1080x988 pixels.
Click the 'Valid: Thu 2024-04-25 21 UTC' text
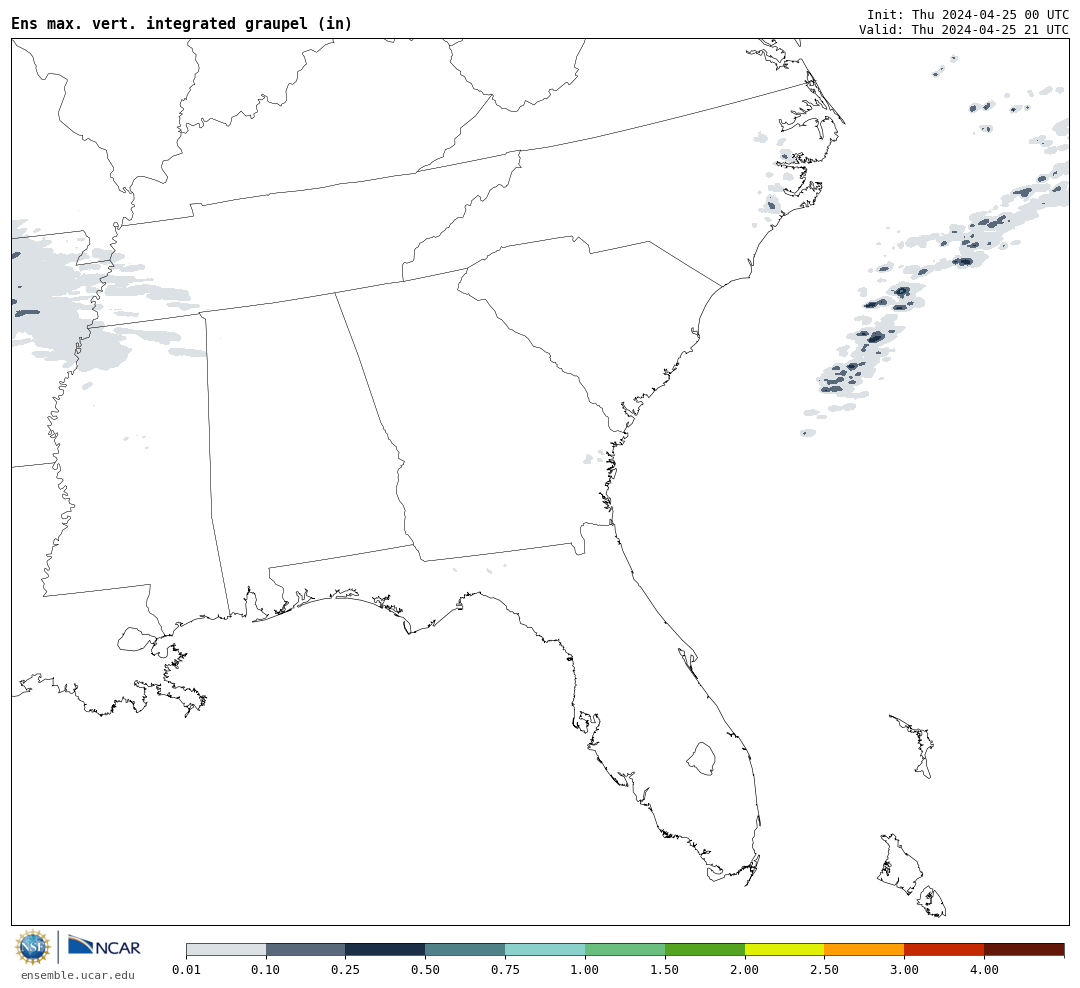click(x=964, y=30)
